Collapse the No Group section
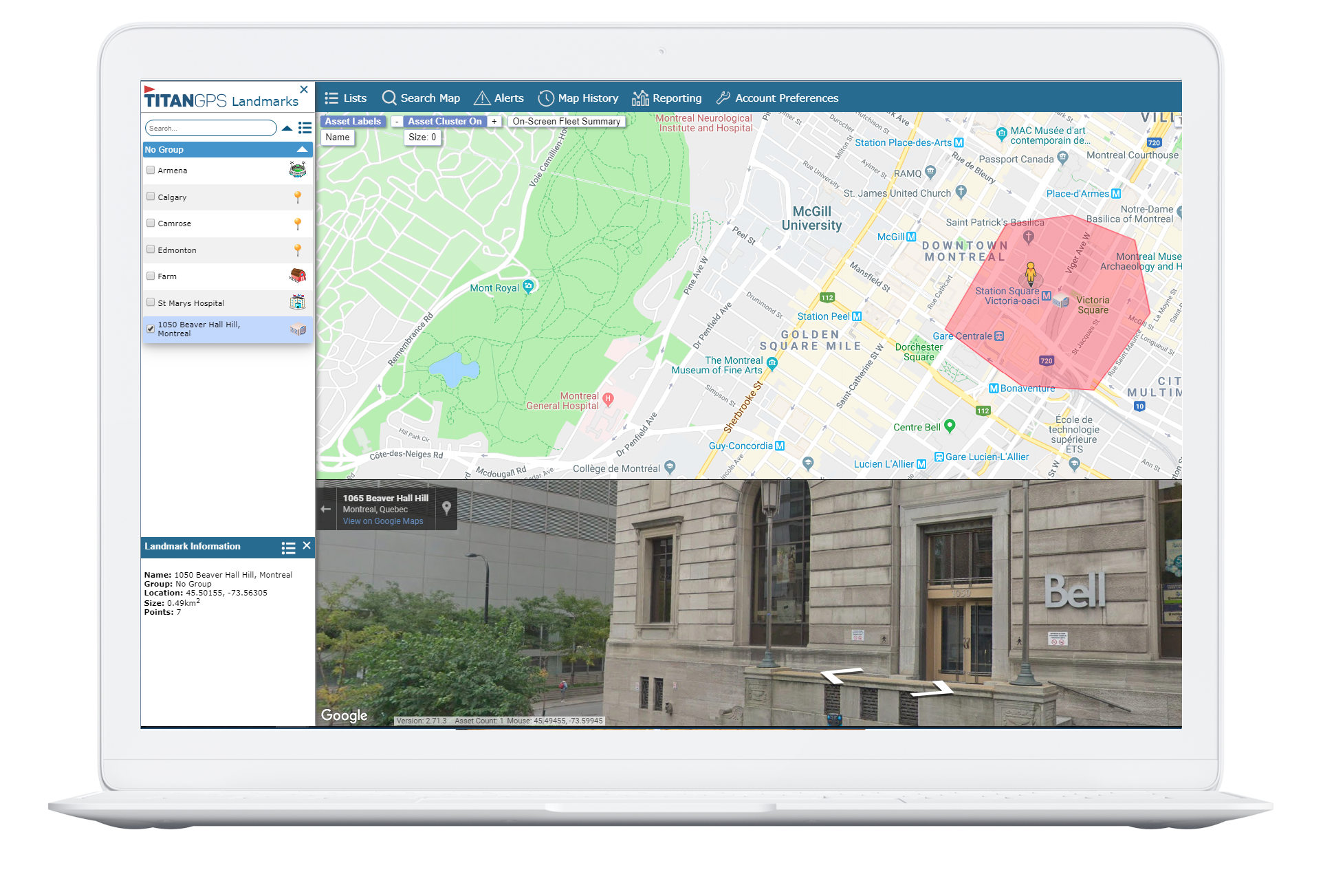 (x=302, y=149)
